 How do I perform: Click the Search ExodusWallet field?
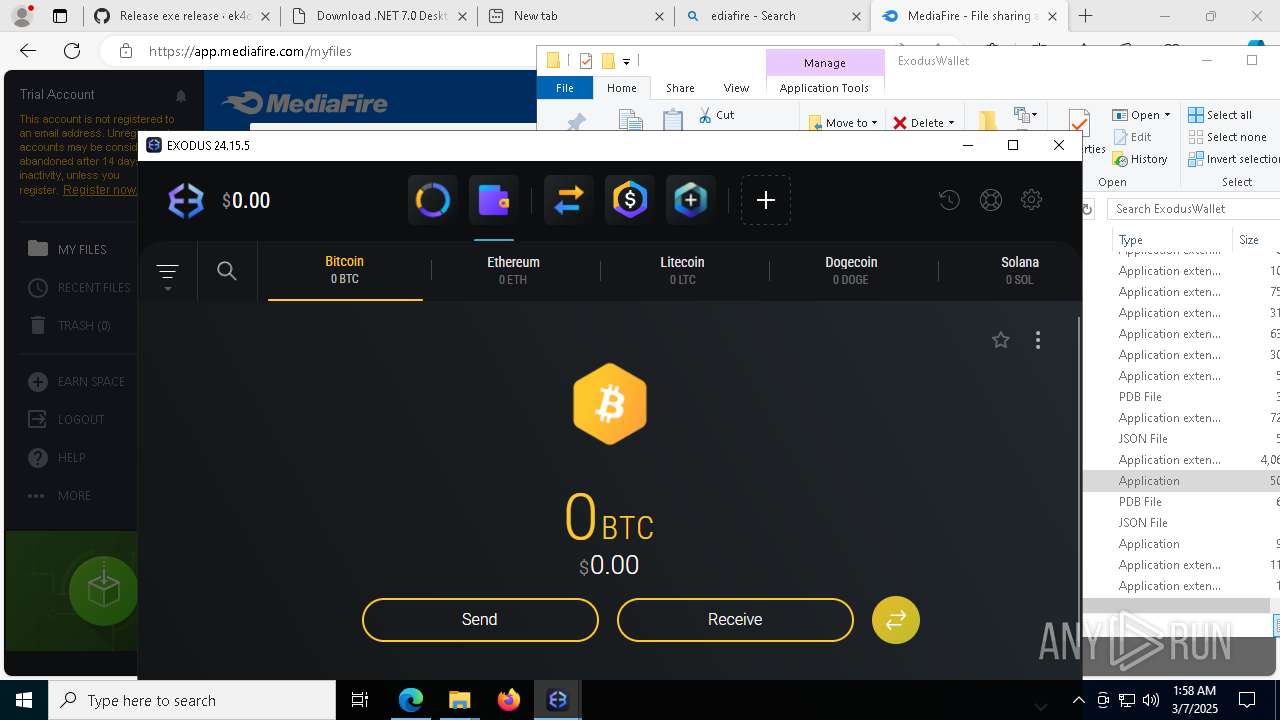(1193, 208)
